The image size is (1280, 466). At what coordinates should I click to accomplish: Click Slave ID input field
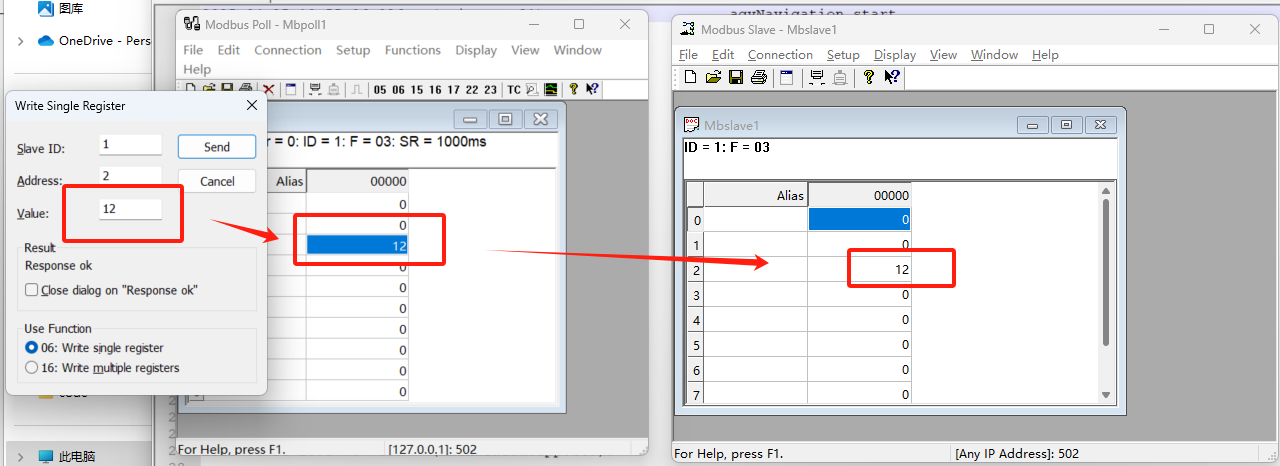pos(131,145)
